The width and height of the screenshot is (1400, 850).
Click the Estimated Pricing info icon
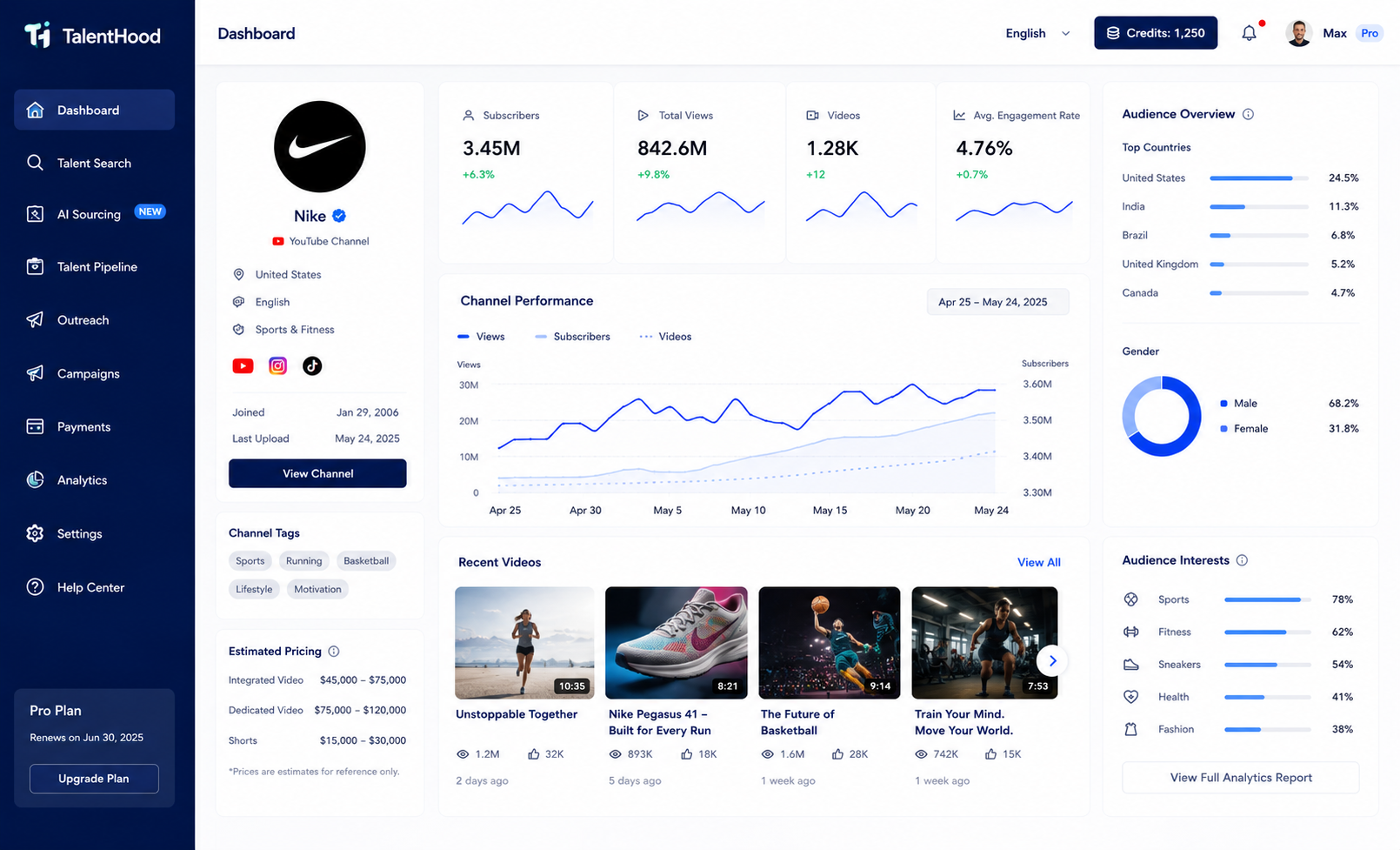[x=333, y=651]
